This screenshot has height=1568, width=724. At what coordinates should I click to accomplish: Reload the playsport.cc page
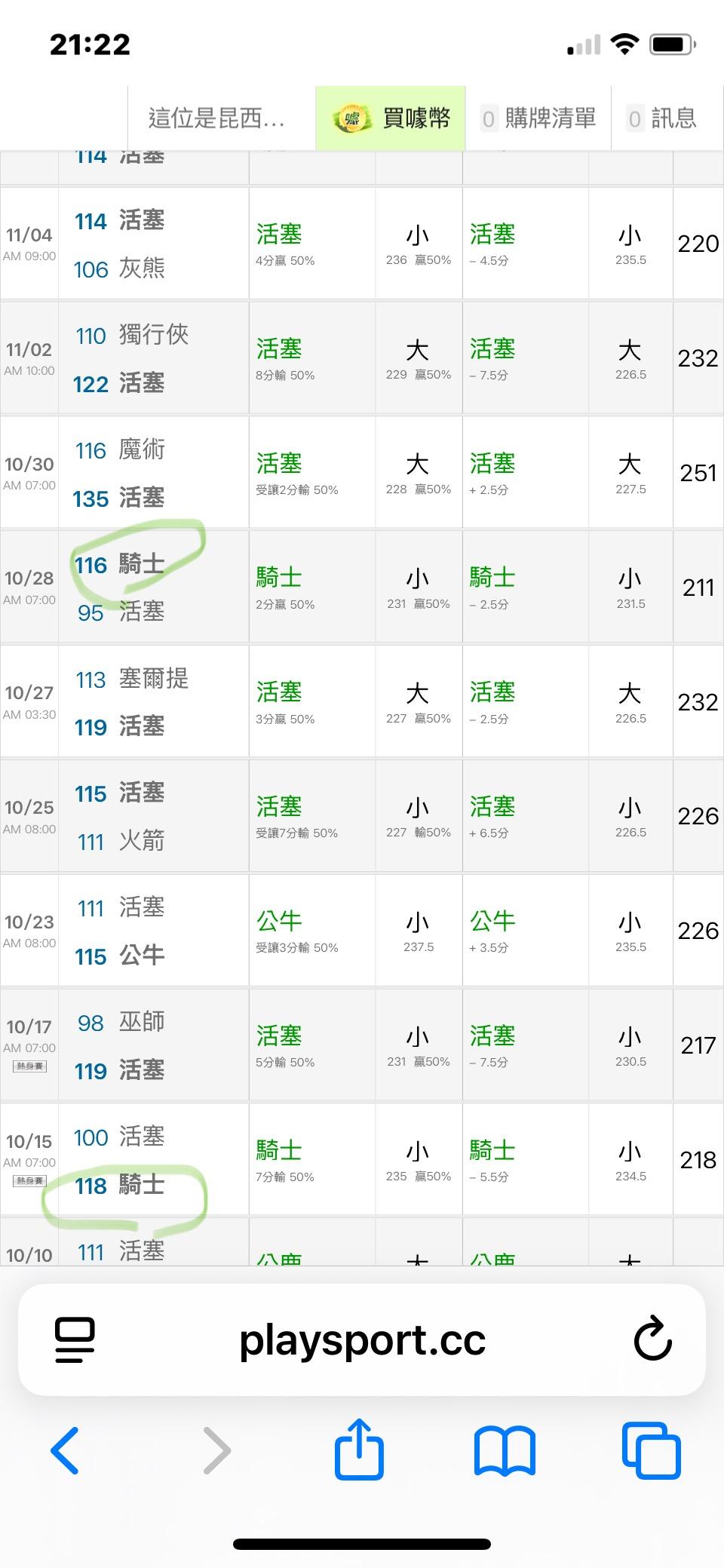click(652, 1339)
